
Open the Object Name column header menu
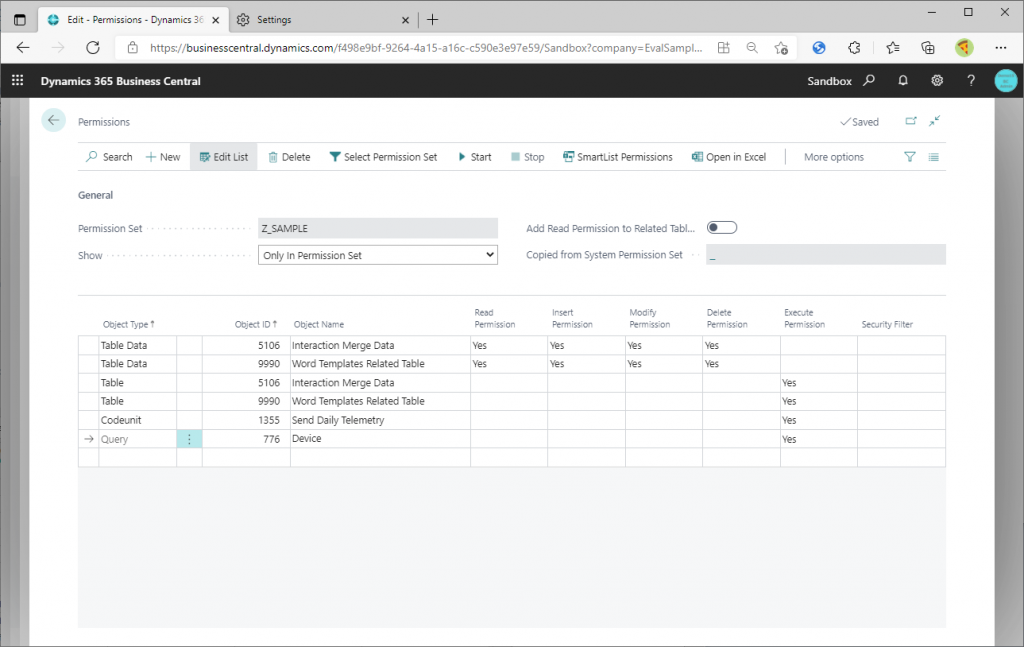(319, 324)
